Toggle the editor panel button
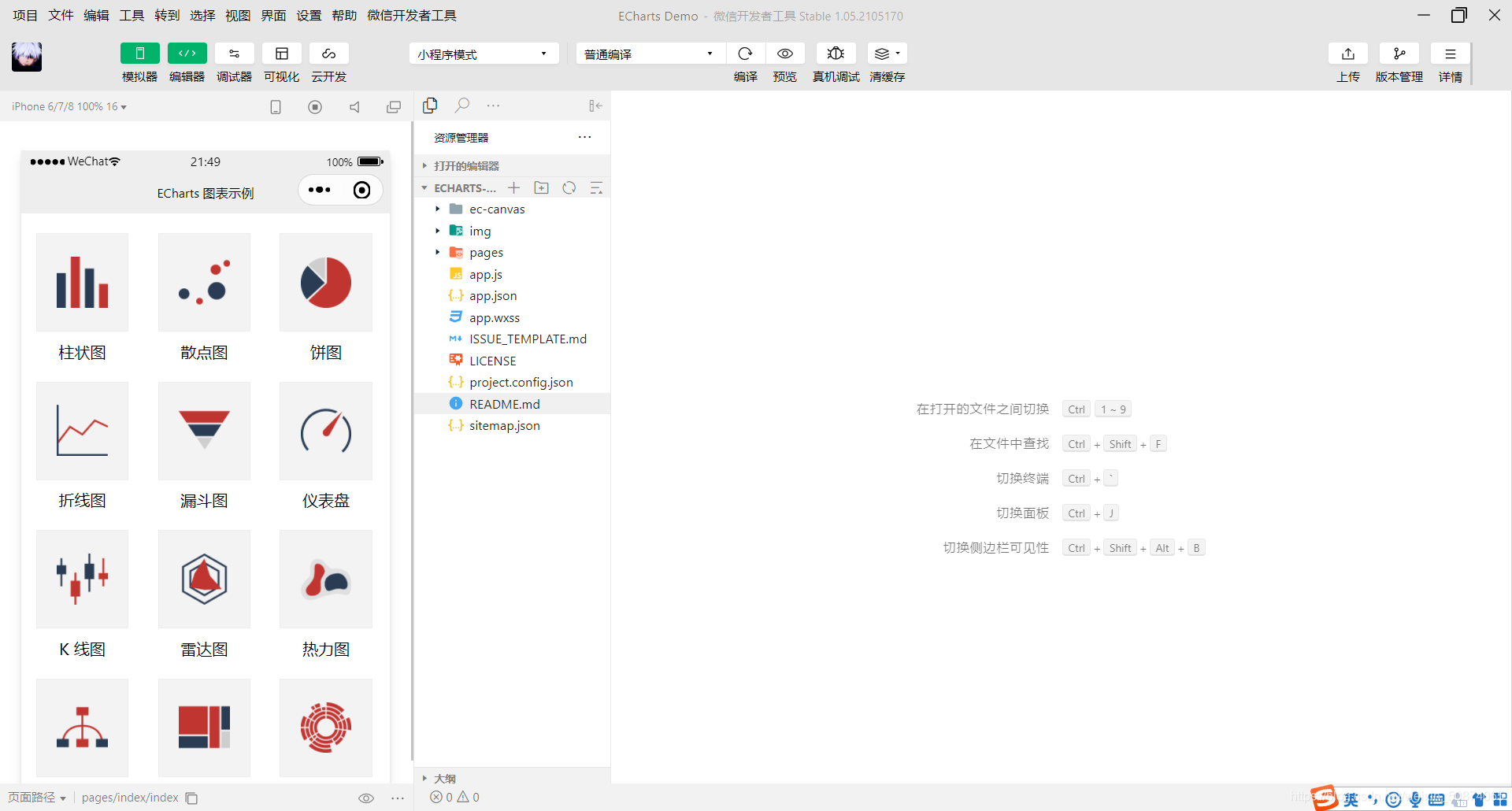 coord(187,54)
